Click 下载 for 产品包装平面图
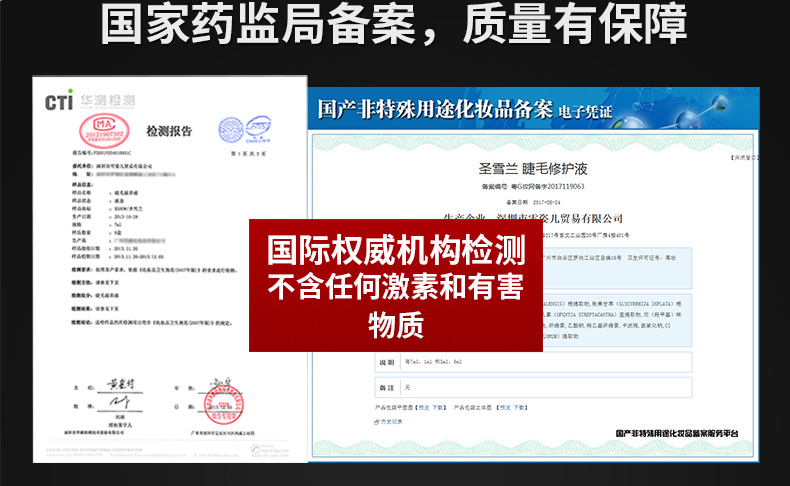 [x=437, y=407]
